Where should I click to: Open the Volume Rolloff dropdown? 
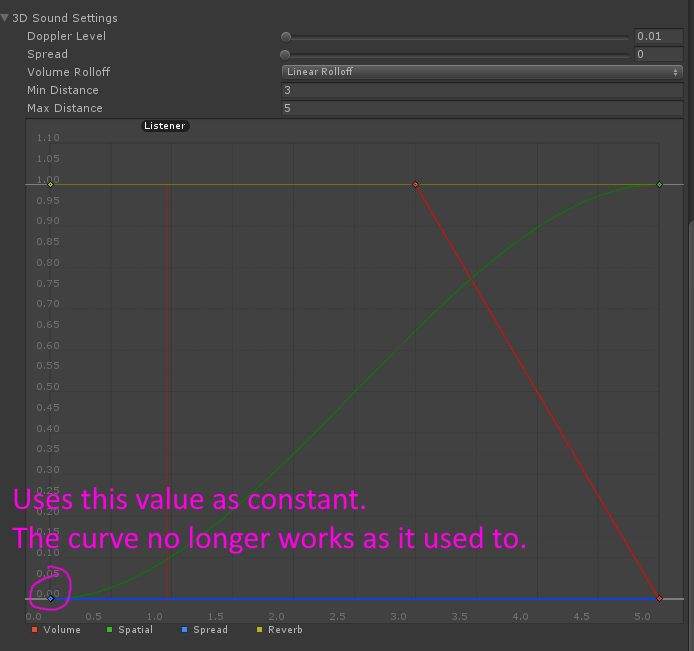(x=481, y=72)
